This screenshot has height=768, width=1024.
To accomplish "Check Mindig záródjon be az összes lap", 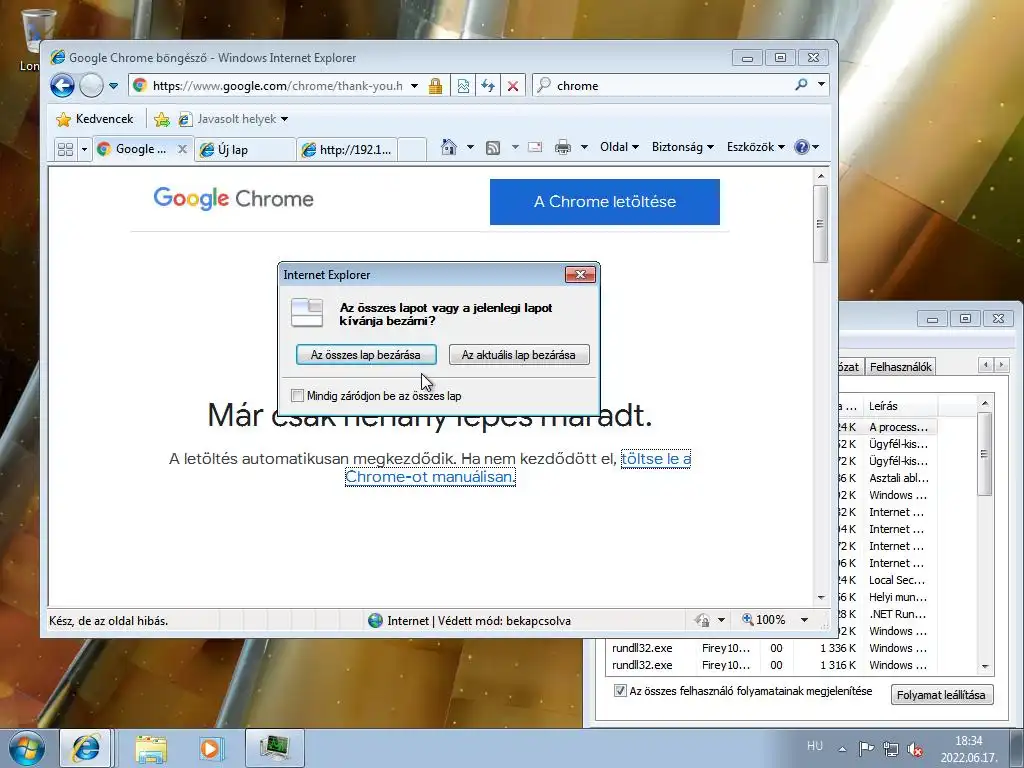I will coord(297,395).
